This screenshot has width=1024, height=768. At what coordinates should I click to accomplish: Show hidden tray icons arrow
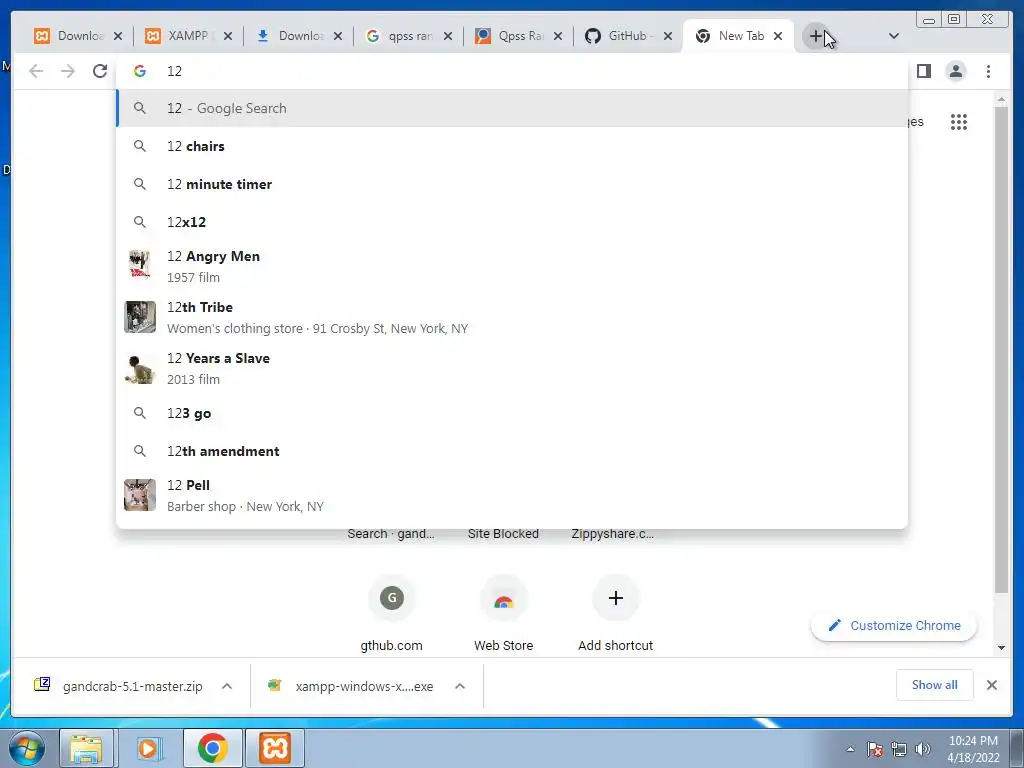(850, 749)
